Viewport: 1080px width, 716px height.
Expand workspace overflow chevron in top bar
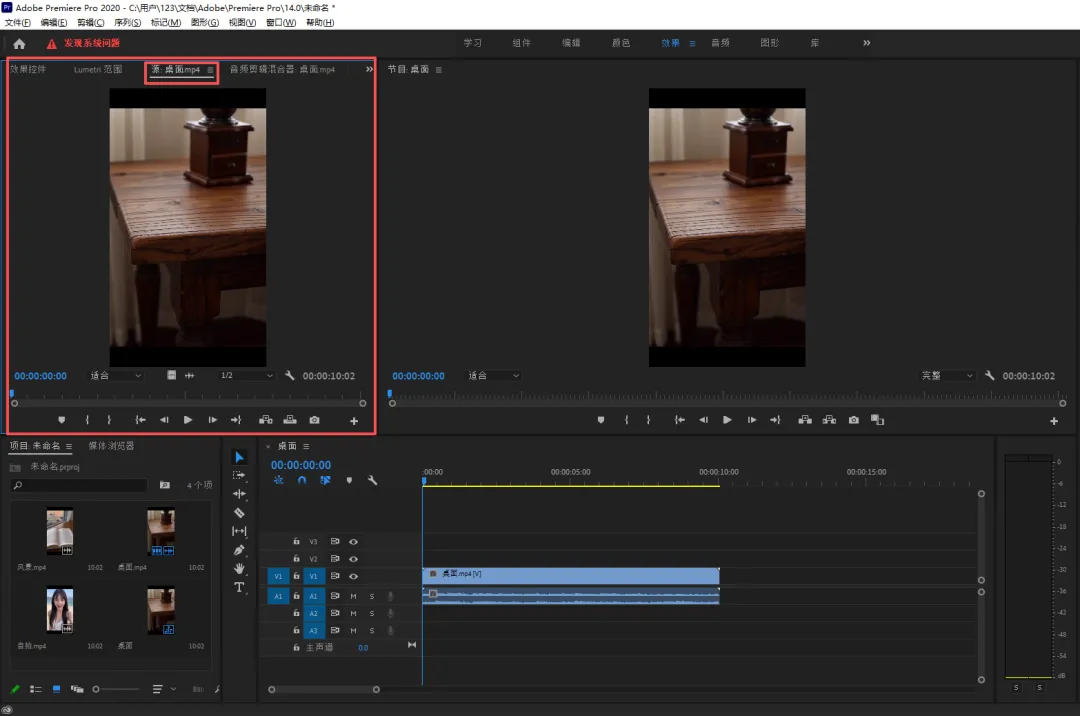point(866,43)
